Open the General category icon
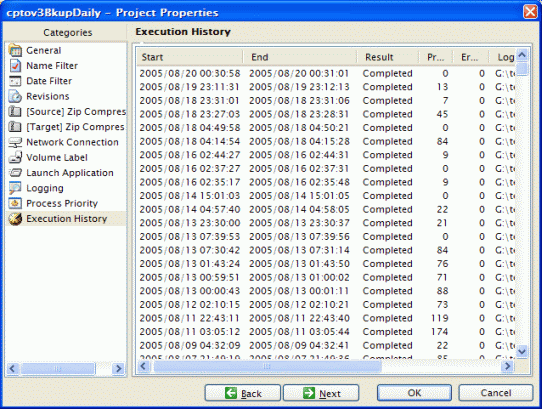Image resolution: width=542 pixels, height=409 pixels. [15, 50]
